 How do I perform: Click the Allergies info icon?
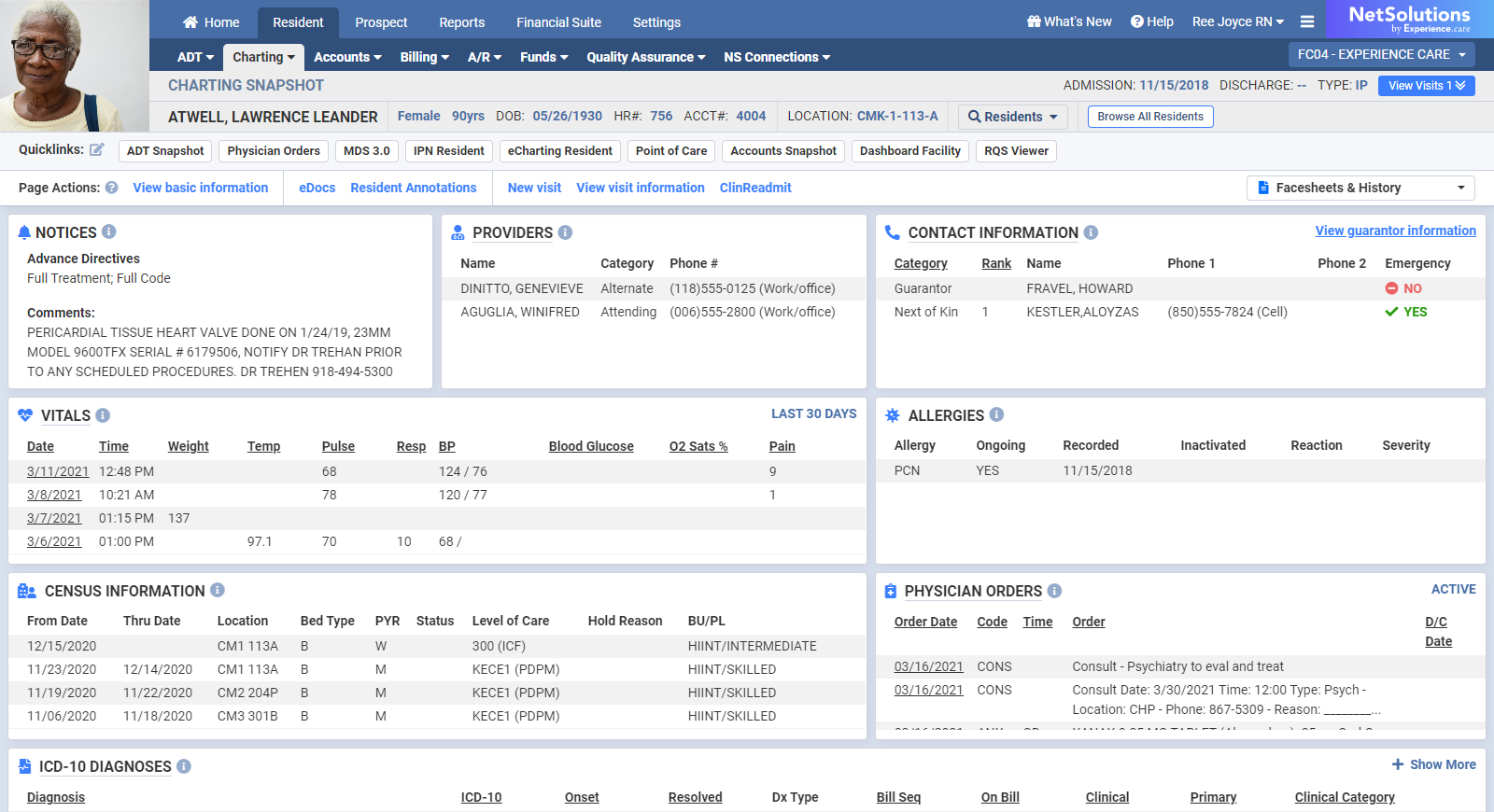(996, 414)
